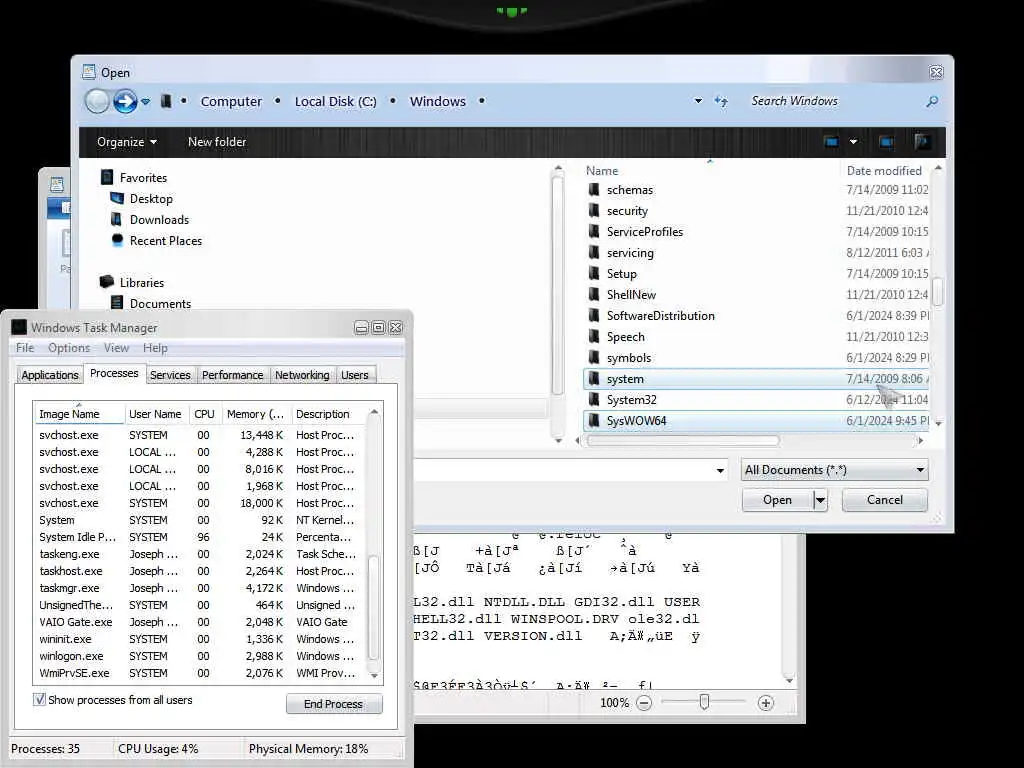The image size is (1024, 768).
Task: Open the file name history dropdown
Action: tap(720, 470)
